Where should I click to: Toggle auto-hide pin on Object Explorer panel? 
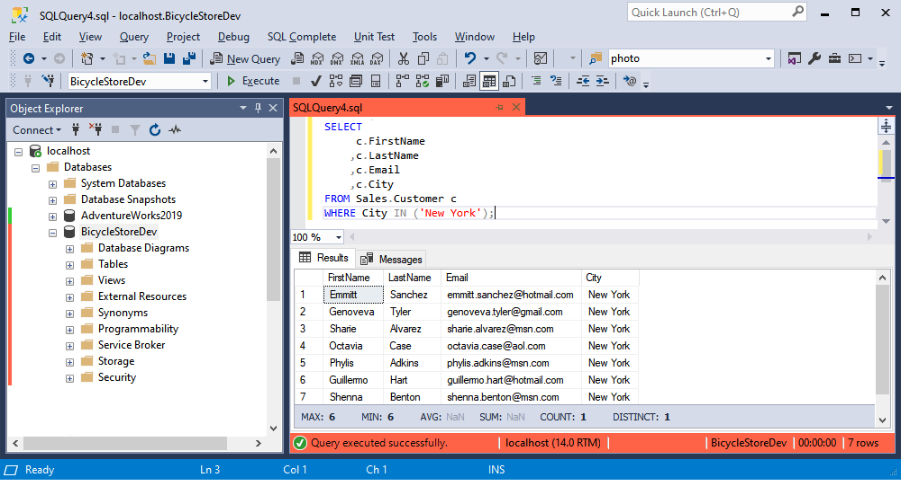pos(258,108)
